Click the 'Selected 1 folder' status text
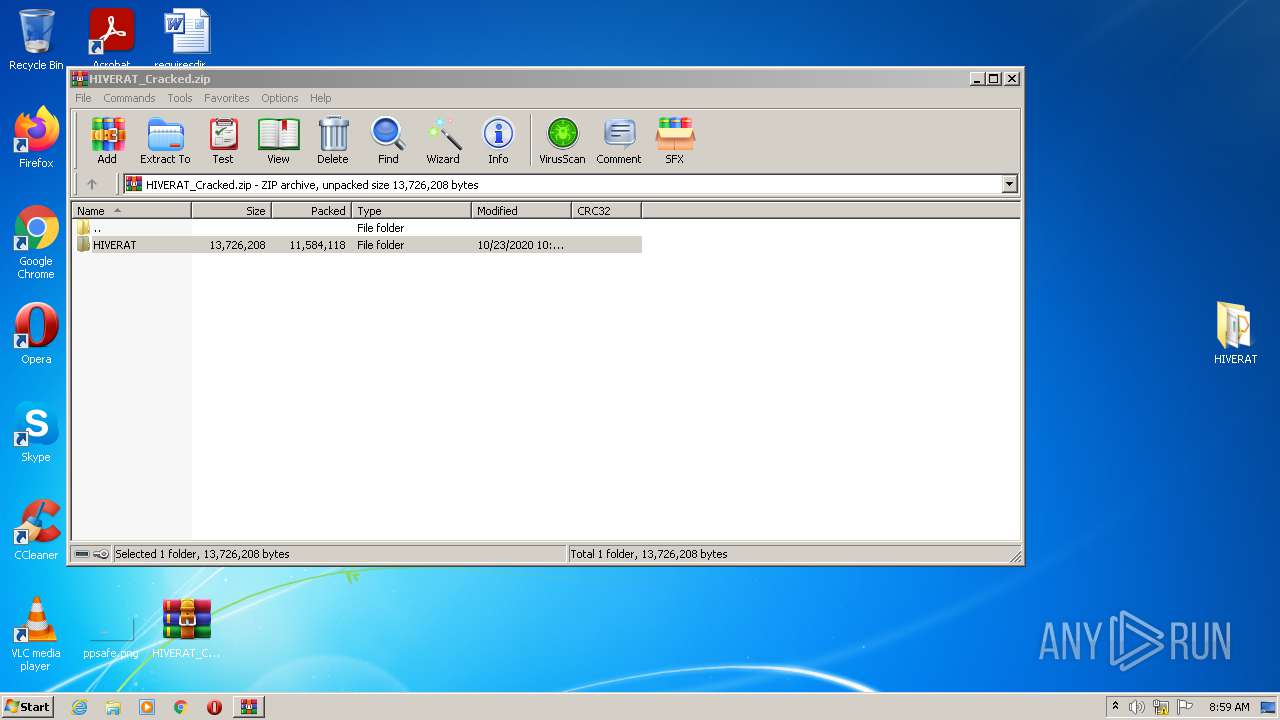 202,554
